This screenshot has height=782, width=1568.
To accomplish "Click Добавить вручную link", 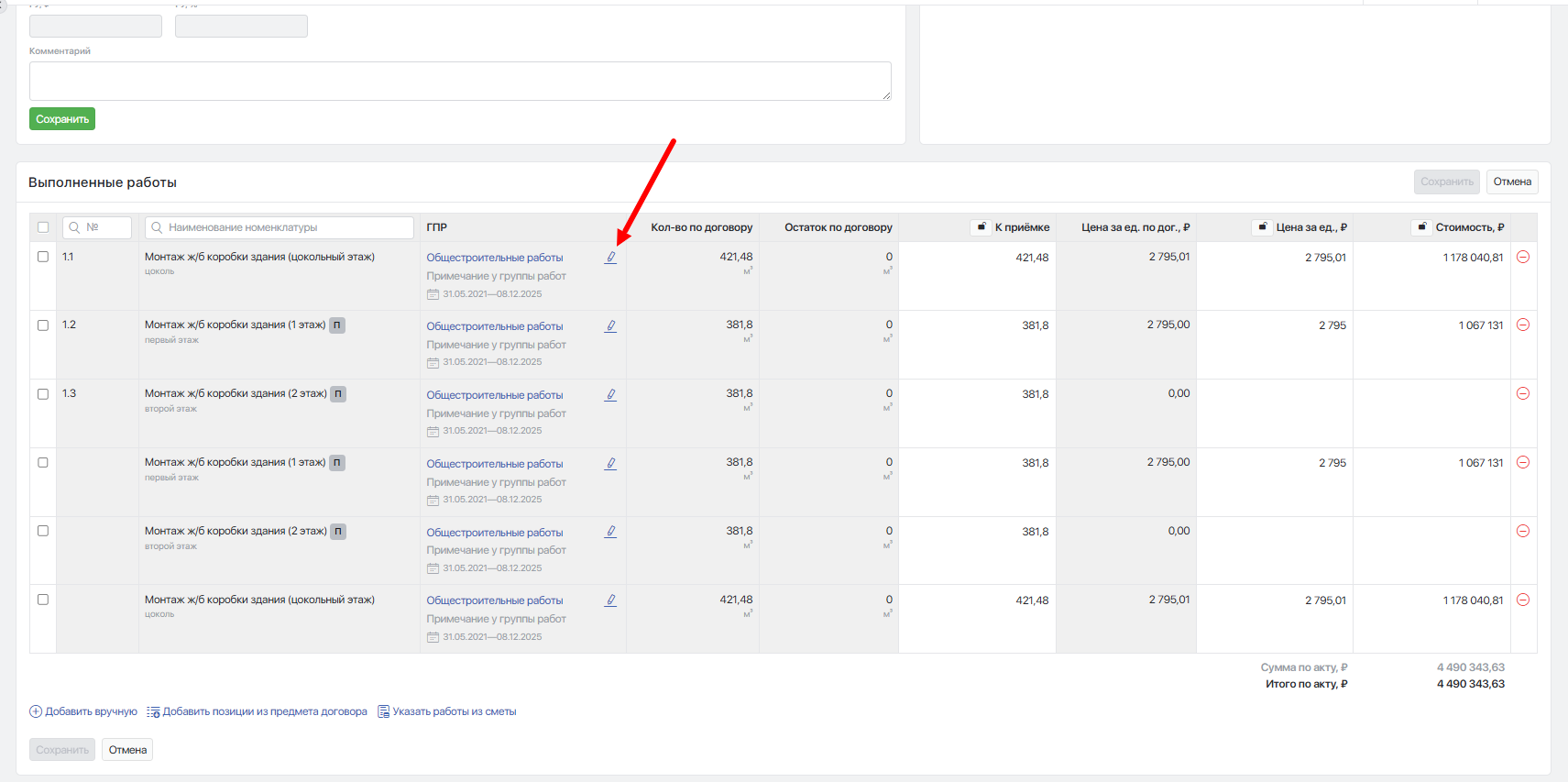I will (83, 711).
